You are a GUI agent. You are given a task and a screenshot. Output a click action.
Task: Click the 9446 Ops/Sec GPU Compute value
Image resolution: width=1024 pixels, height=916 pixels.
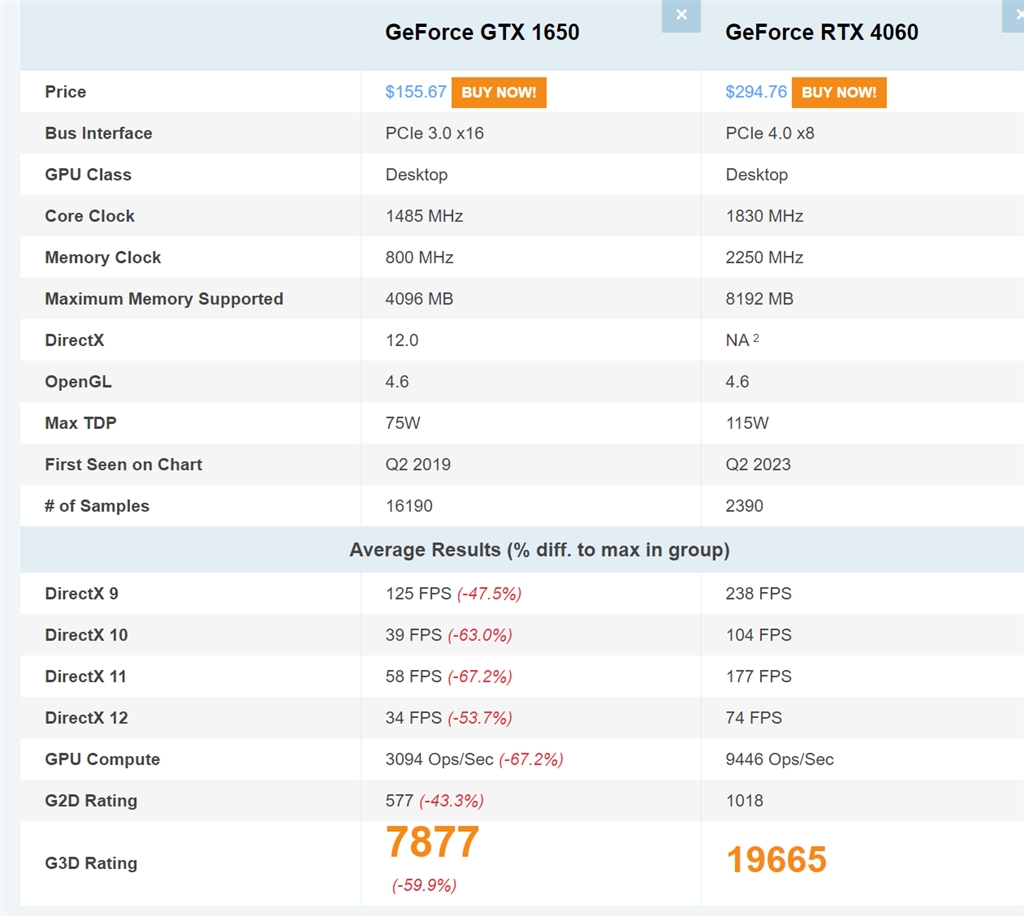(x=780, y=759)
